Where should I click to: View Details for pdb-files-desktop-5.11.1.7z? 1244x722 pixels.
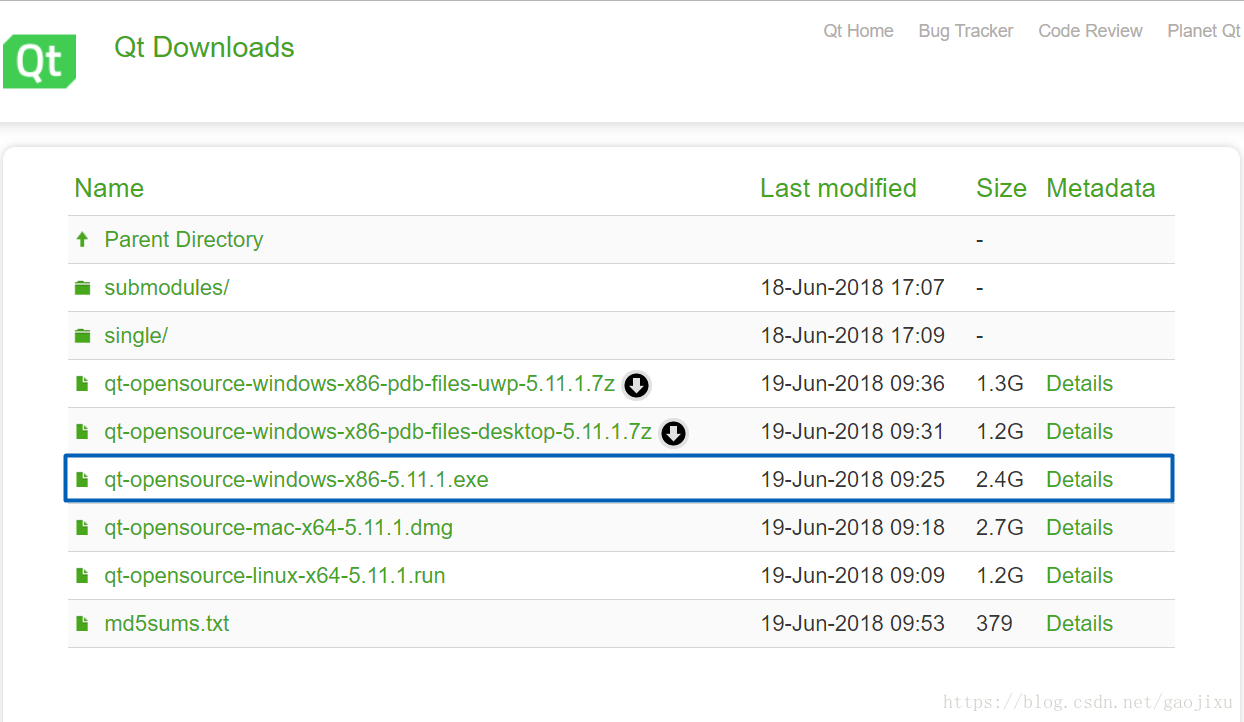(1079, 432)
